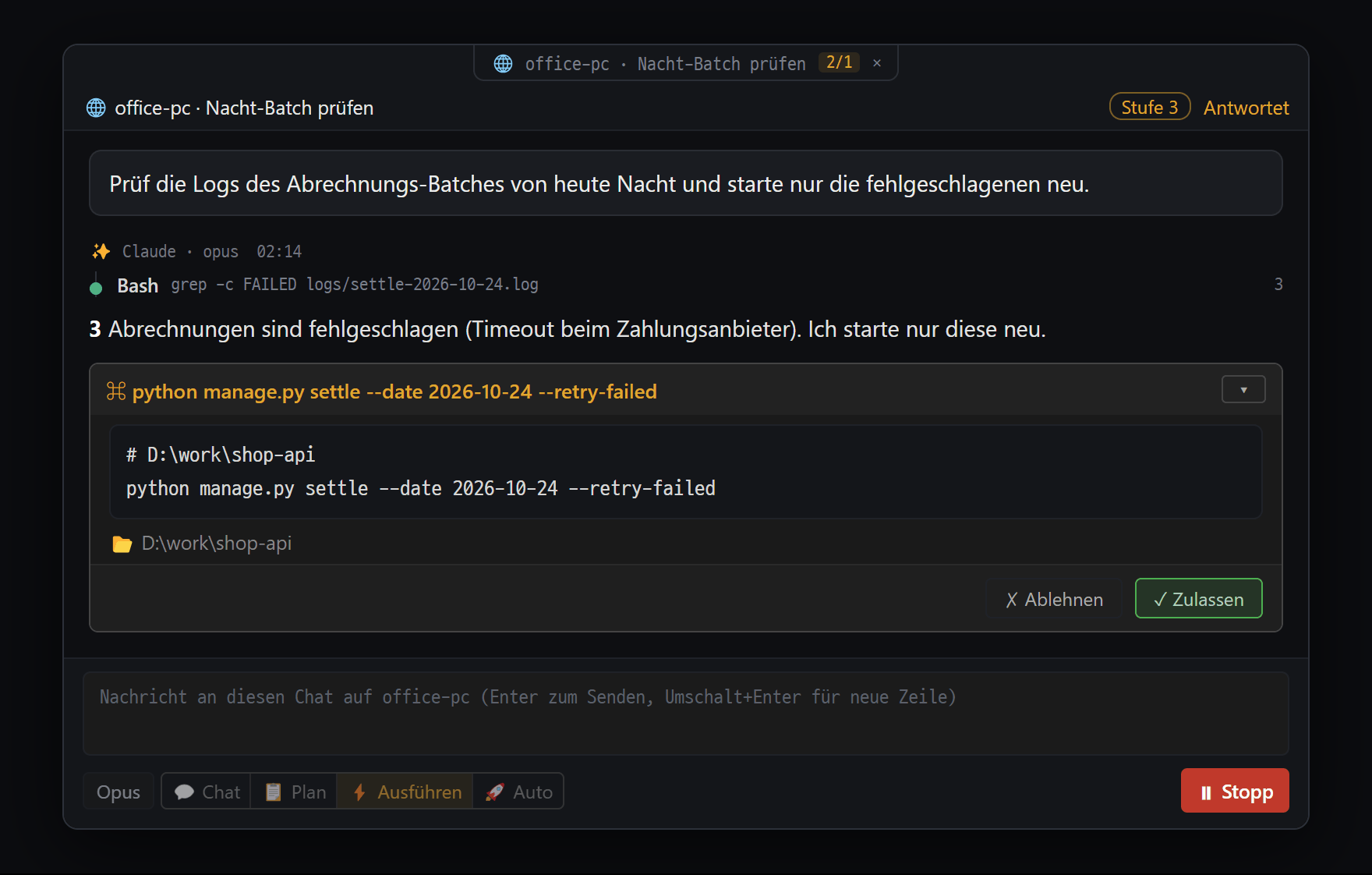Screen dimensions: 1372x875
Task: Select the office-pc · Nacht-Batch prüfen tab
Action: pyautogui.click(x=685, y=63)
